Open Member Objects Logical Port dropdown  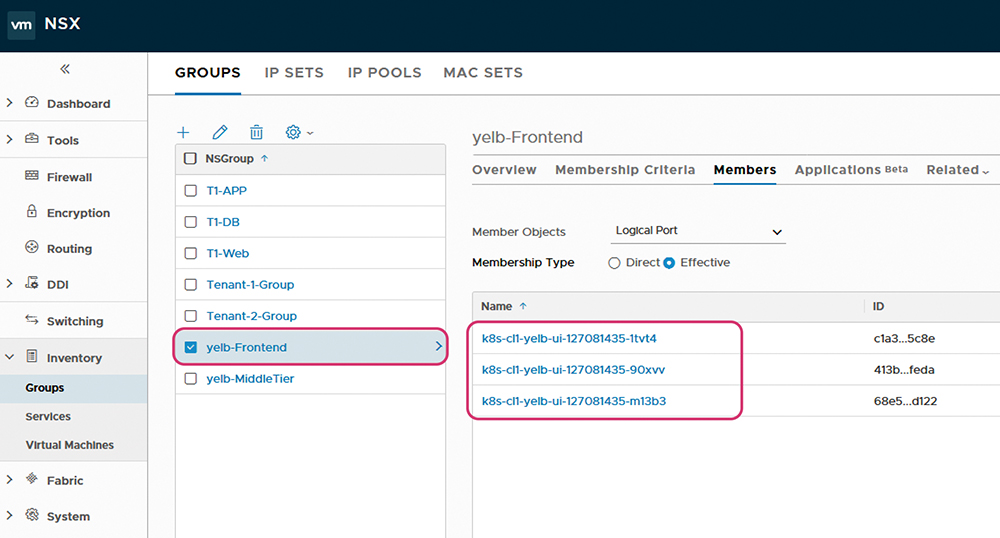[698, 231]
